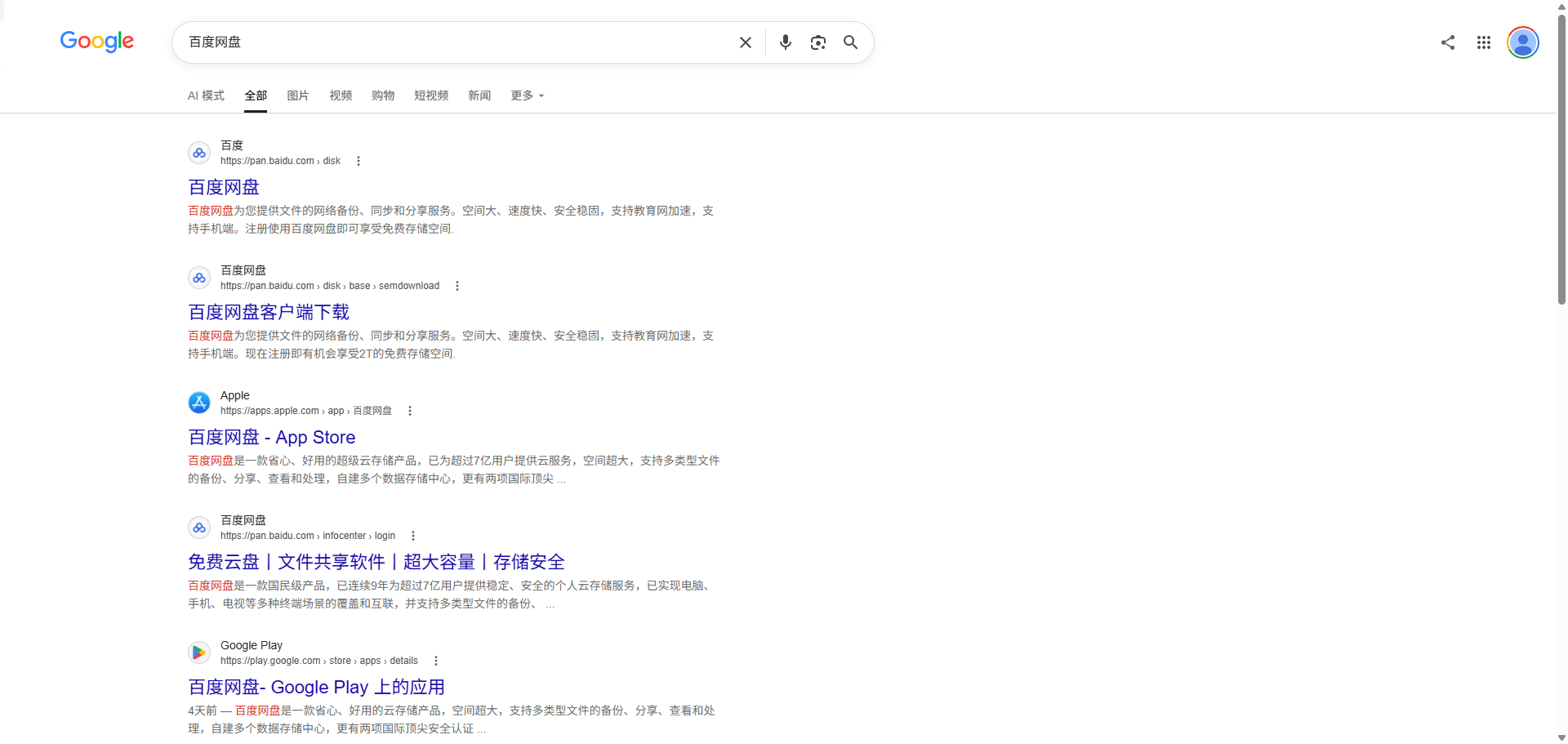Screen dimensions: 1568x744
Task: Click the scrollbar up arrow
Action: 1561,6
